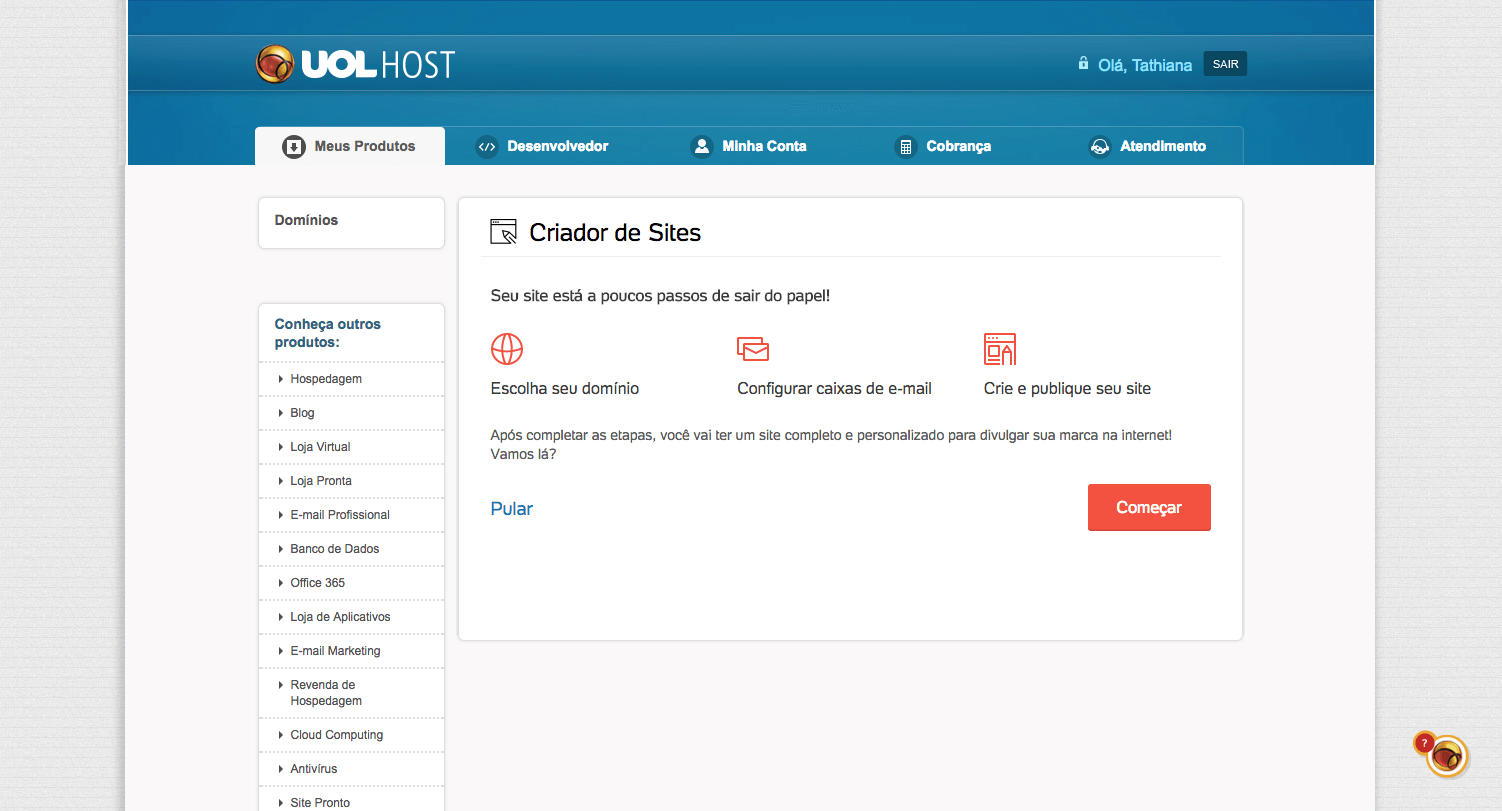Viewport: 1502px width, 811px height.
Task: Expand the Banco de Dados sidebar arrow
Action: 281,549
